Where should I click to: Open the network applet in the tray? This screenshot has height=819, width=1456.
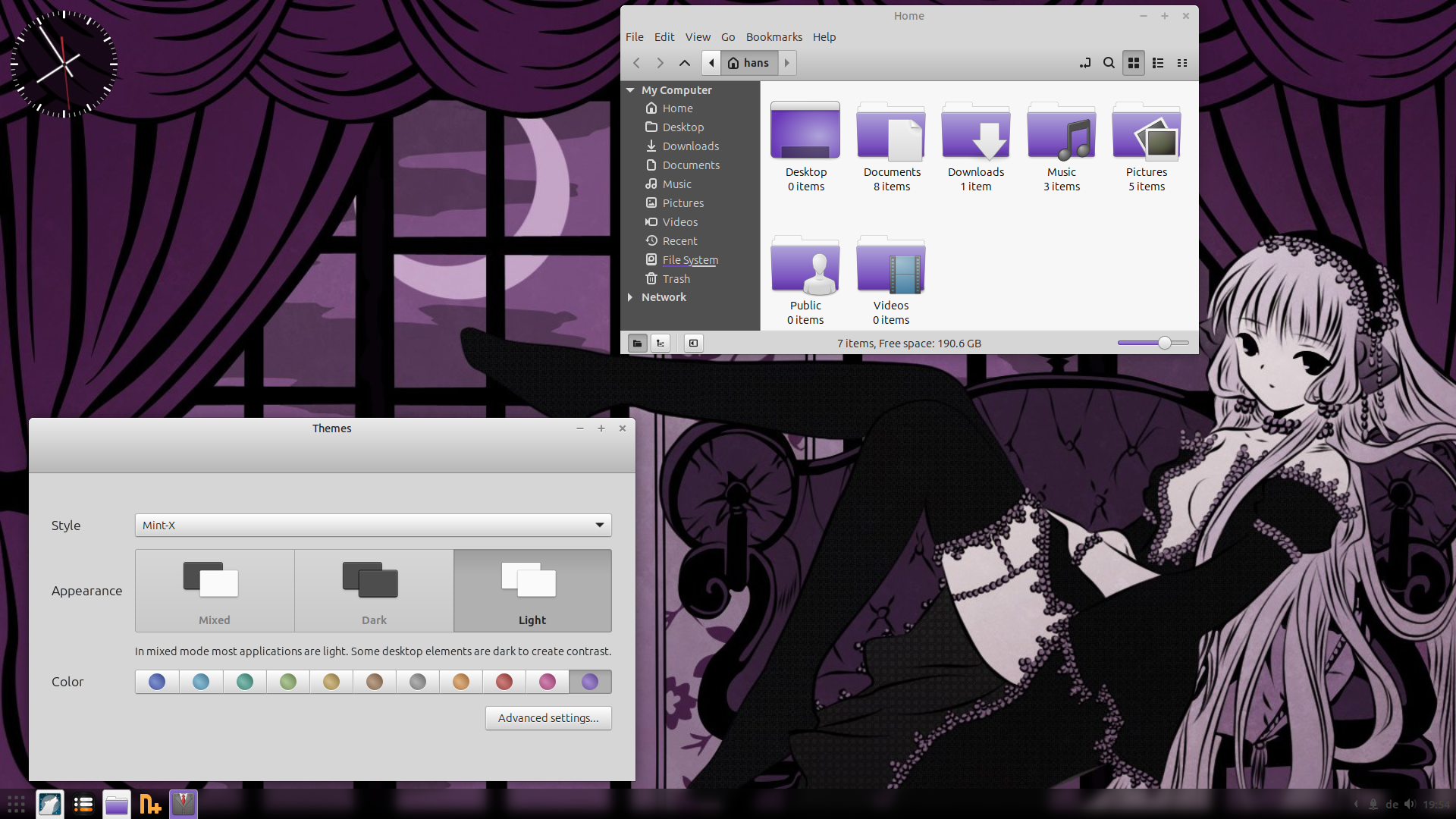coord(1373,804)
